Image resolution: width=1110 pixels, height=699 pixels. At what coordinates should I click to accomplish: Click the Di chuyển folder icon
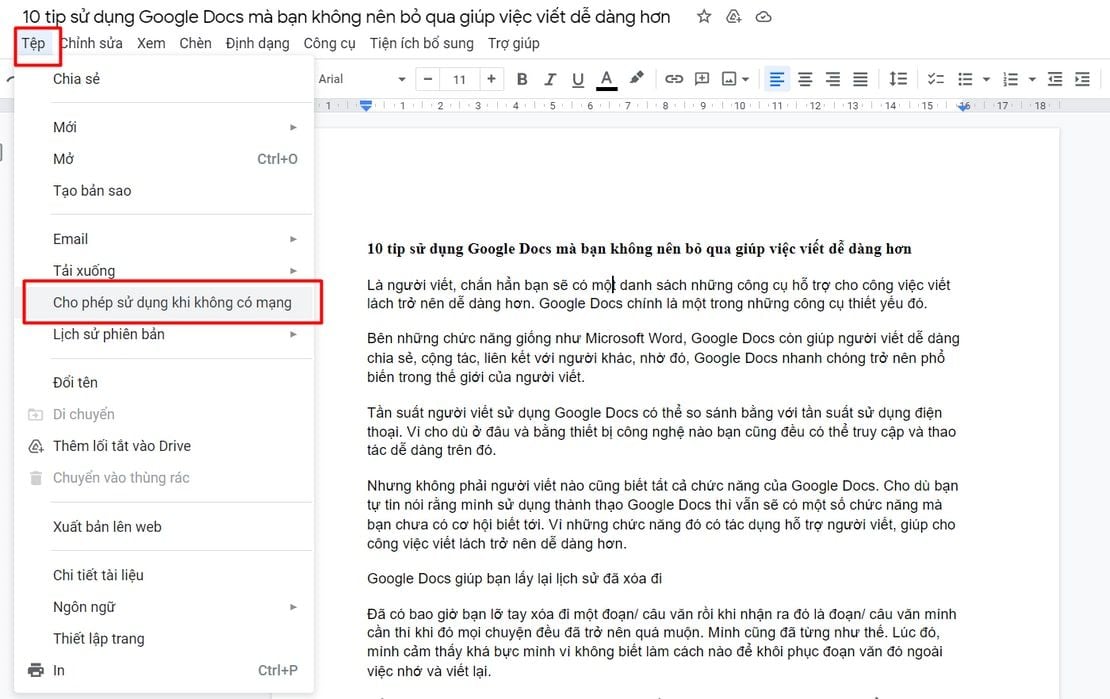click(x=35, y=414)
